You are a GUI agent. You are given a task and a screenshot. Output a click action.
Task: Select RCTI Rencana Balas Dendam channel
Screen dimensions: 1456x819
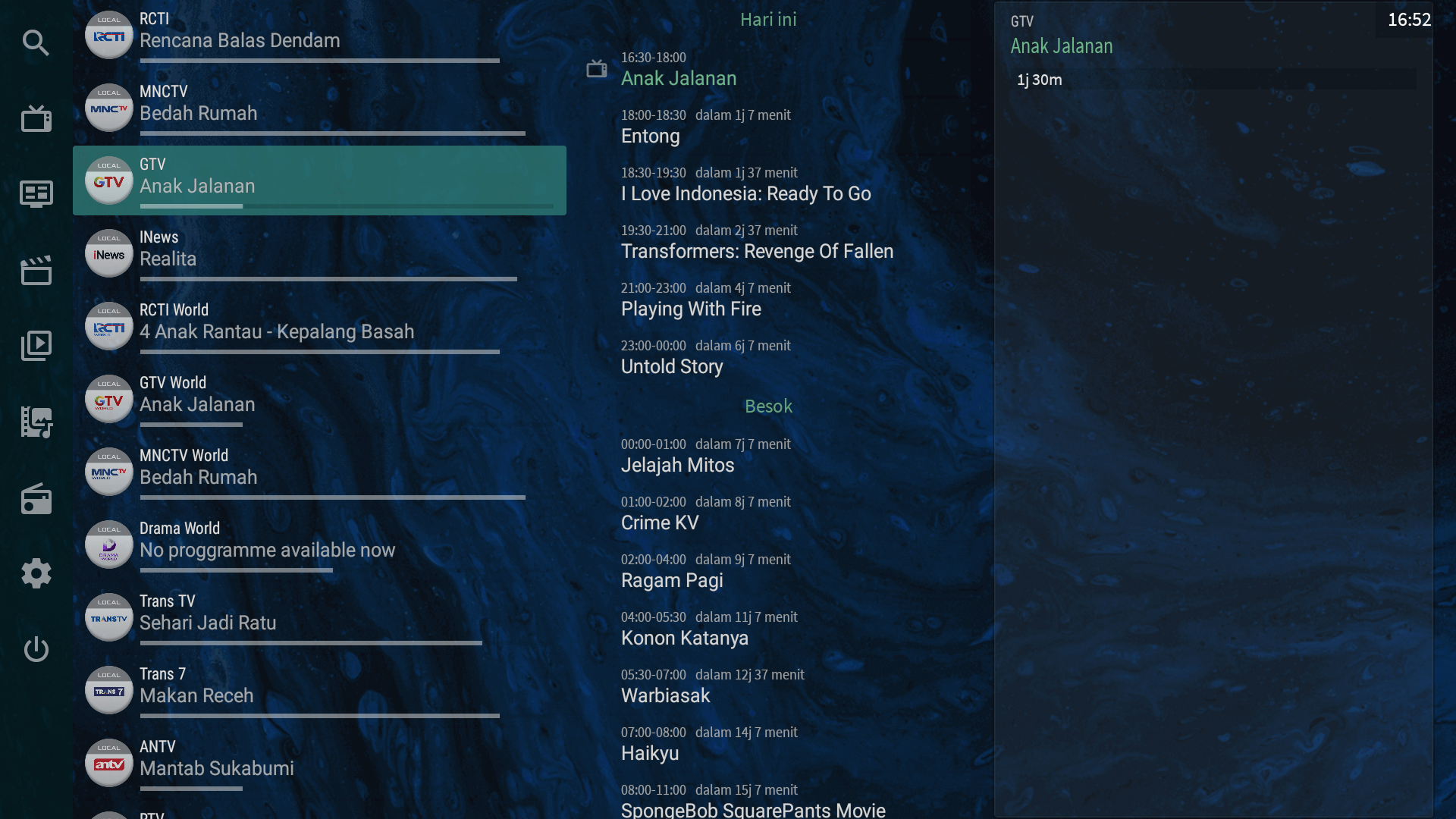319,35
